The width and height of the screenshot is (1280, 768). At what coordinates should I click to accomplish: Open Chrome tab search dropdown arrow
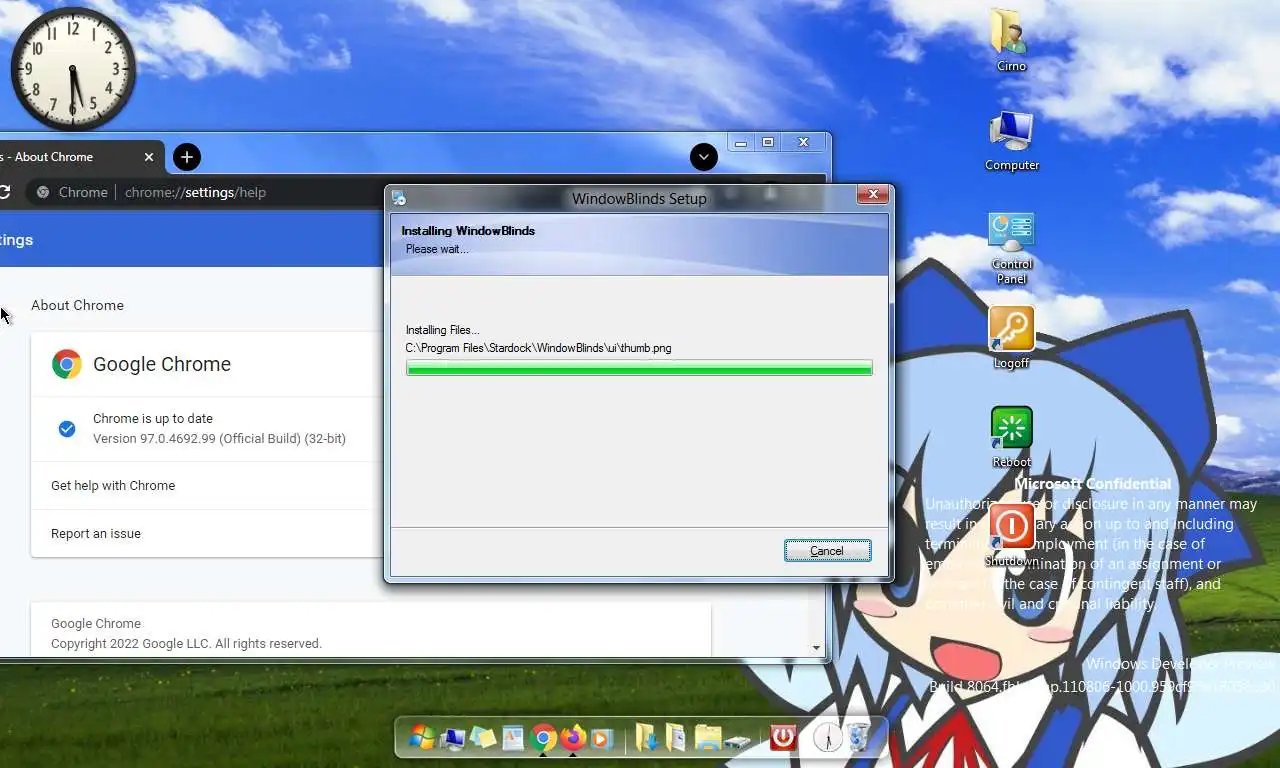pyautogui.click(x=704, y=156)
